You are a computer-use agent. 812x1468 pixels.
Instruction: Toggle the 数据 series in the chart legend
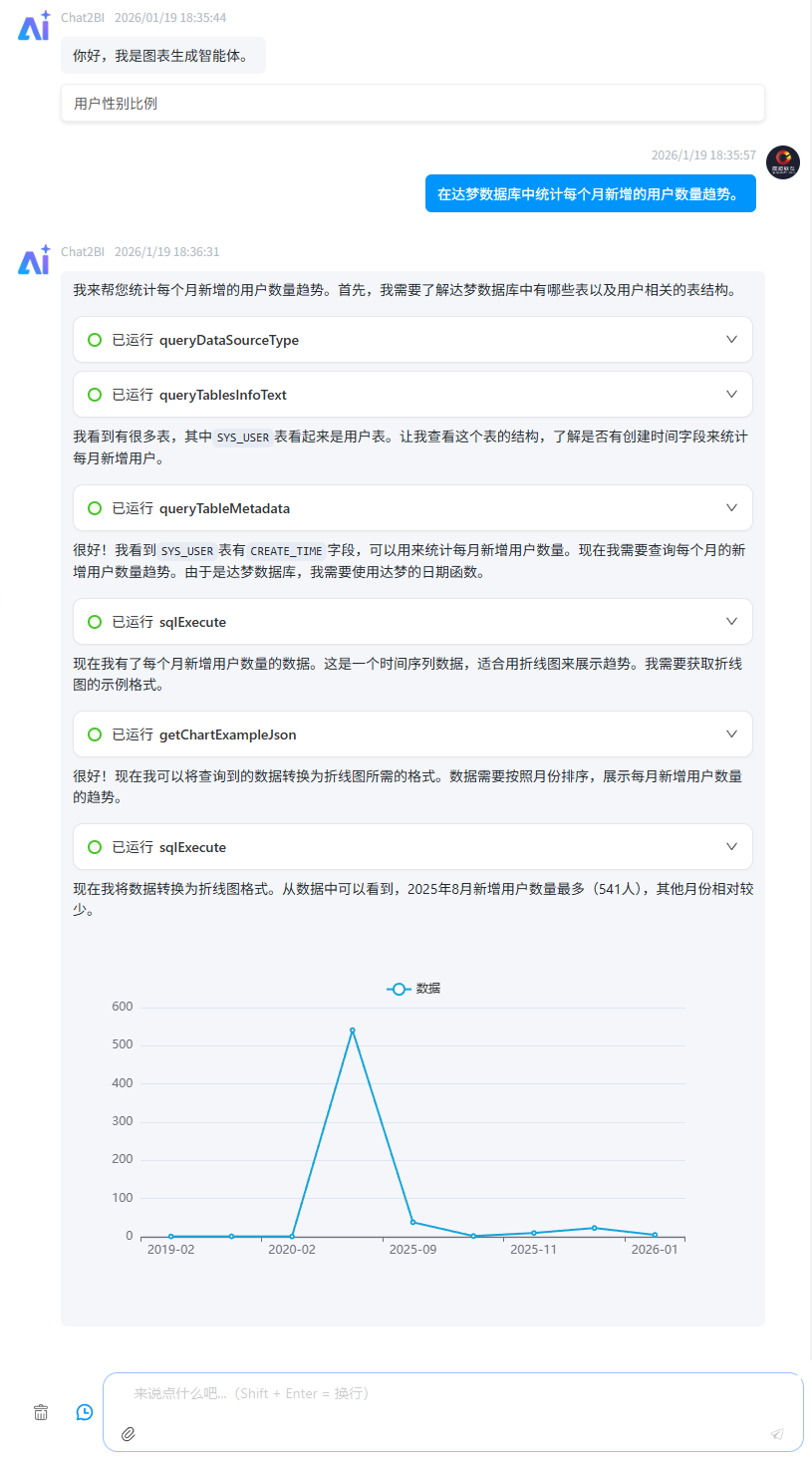pyautogui.click(x=413, y=989)
